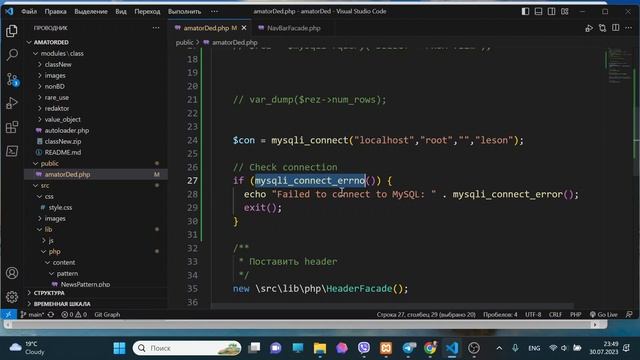Viewport: 640px width, 360px height.
Task: Open the Выделение menu
Action: 91,11
